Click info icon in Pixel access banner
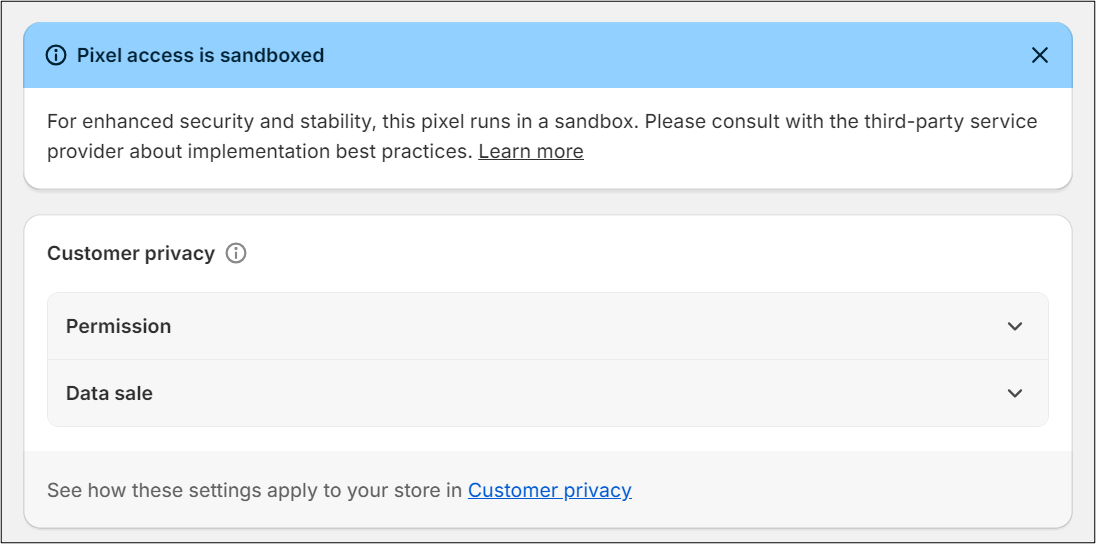The height and width of the screenshot is (544, 1096). pos(56,55)
